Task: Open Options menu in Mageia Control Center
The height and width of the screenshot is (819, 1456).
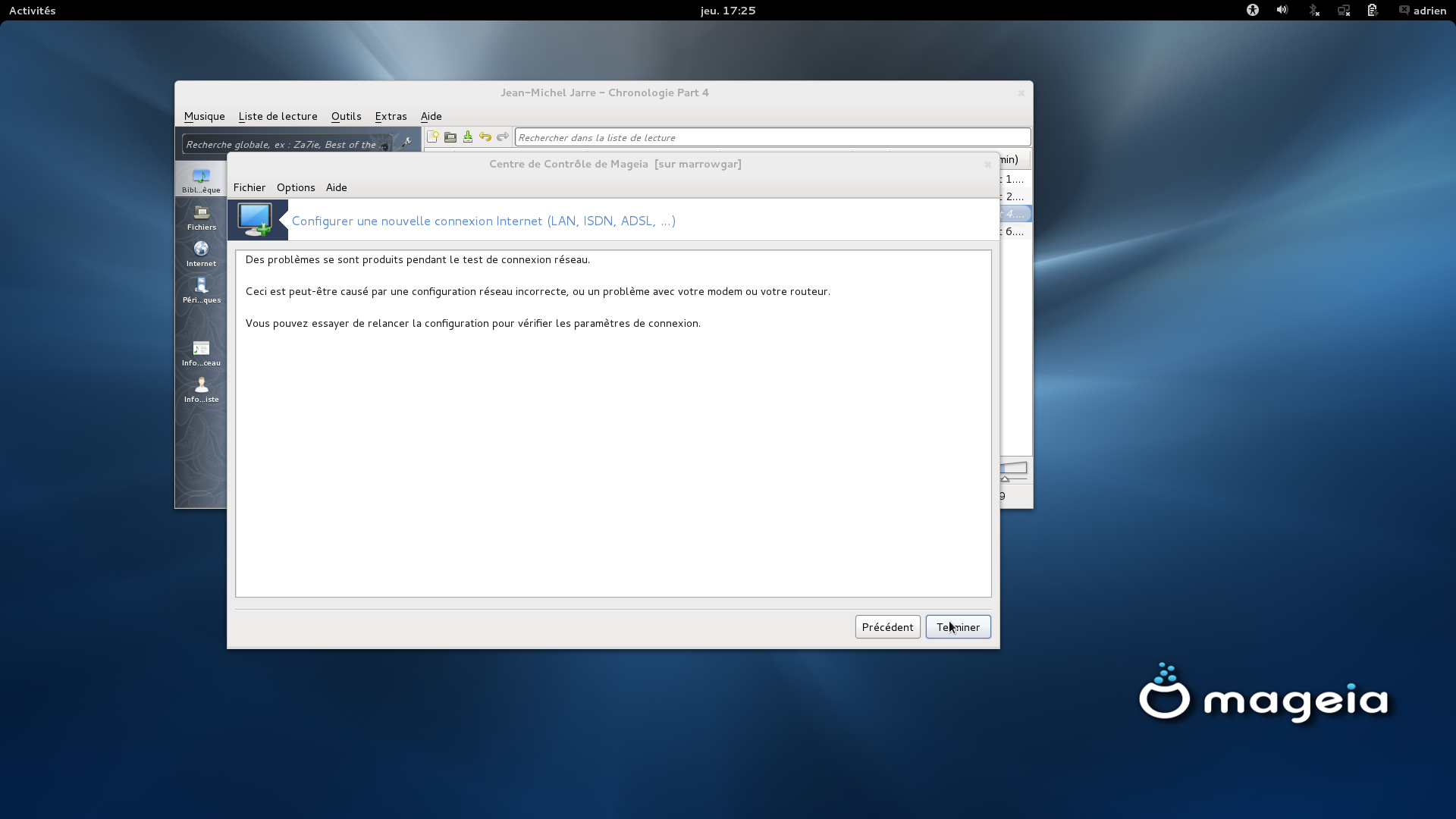Action: coord(296,187)
